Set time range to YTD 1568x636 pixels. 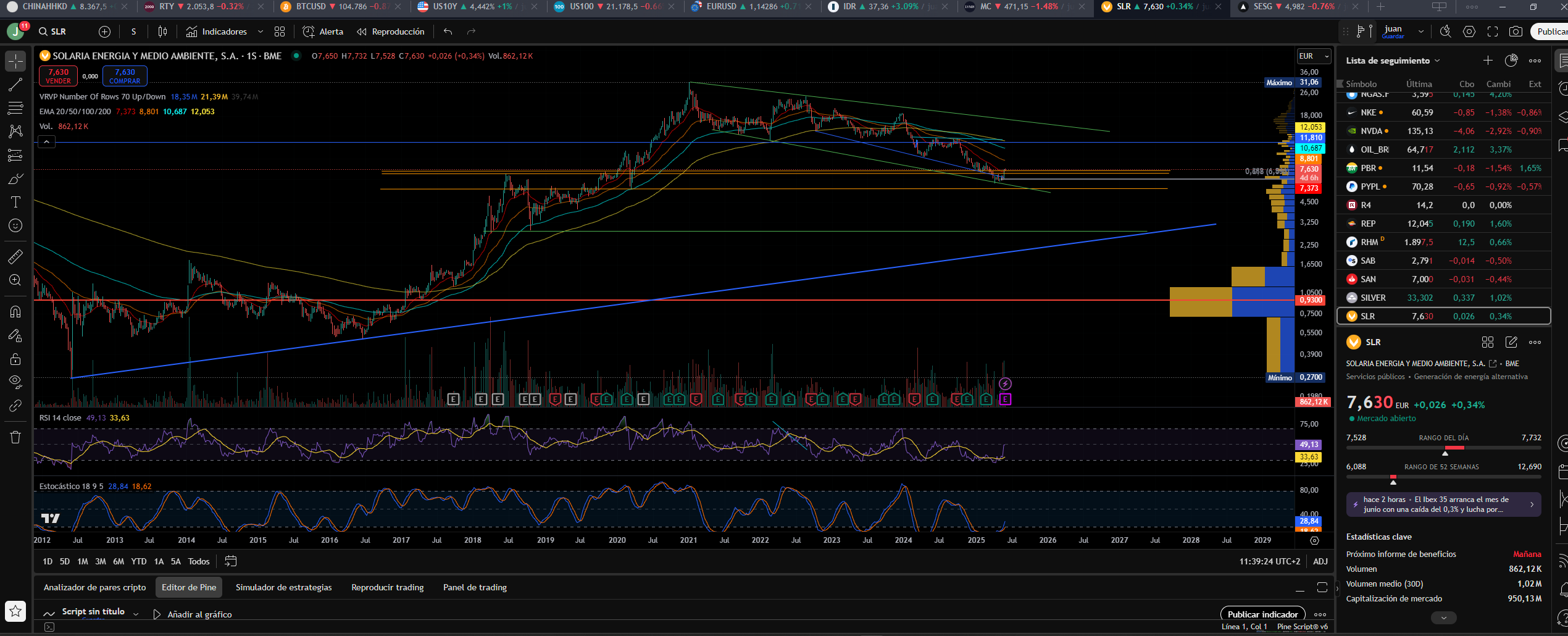(139, 561)
